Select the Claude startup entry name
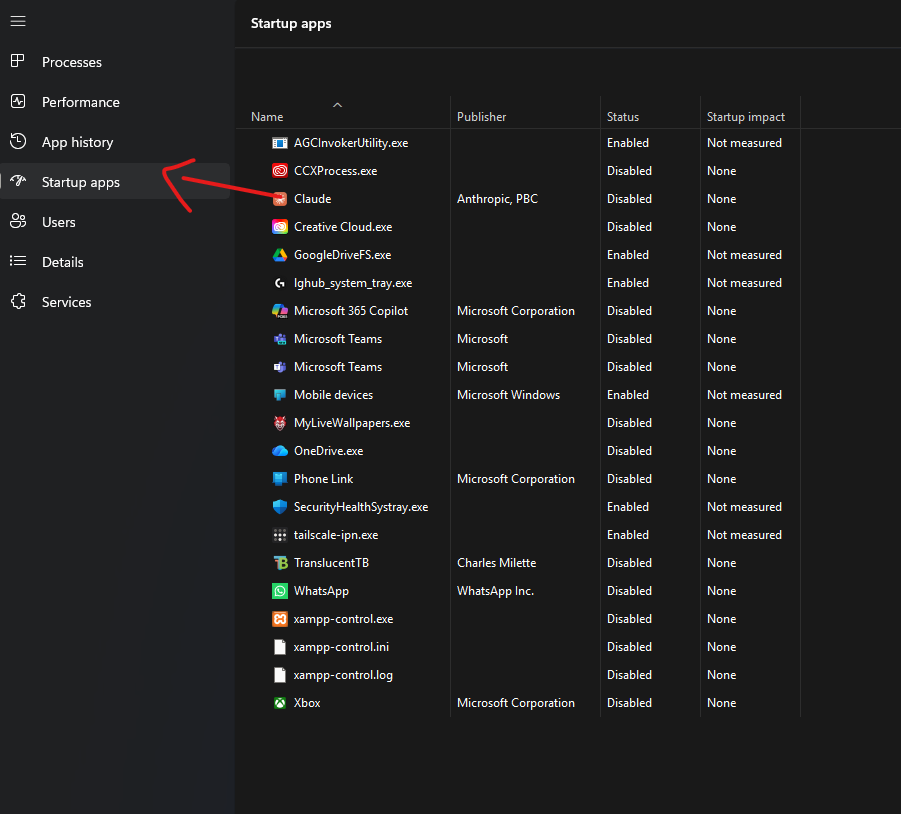 (x=313, y=199)
